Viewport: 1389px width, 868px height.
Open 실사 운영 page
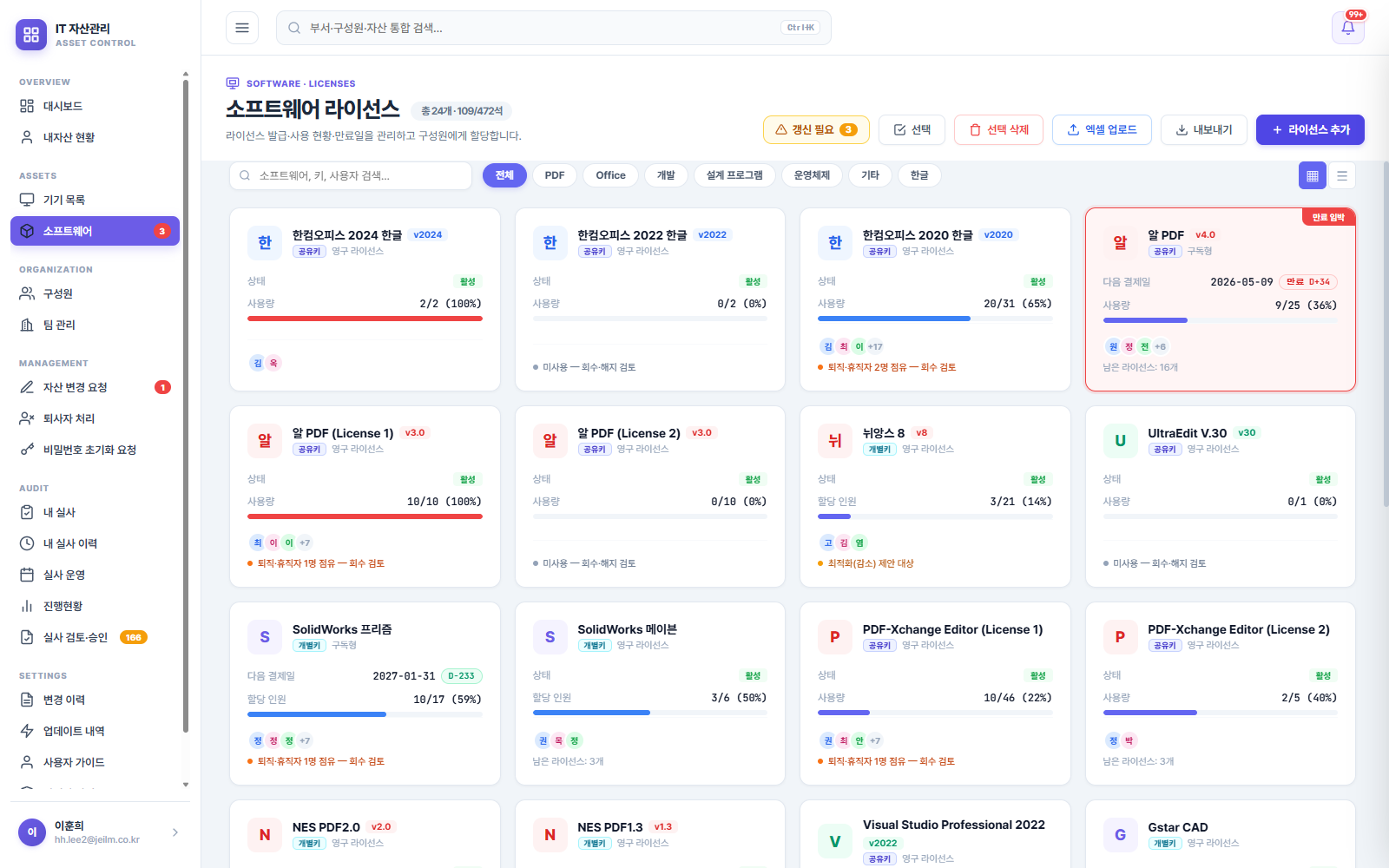pos(95,575)
